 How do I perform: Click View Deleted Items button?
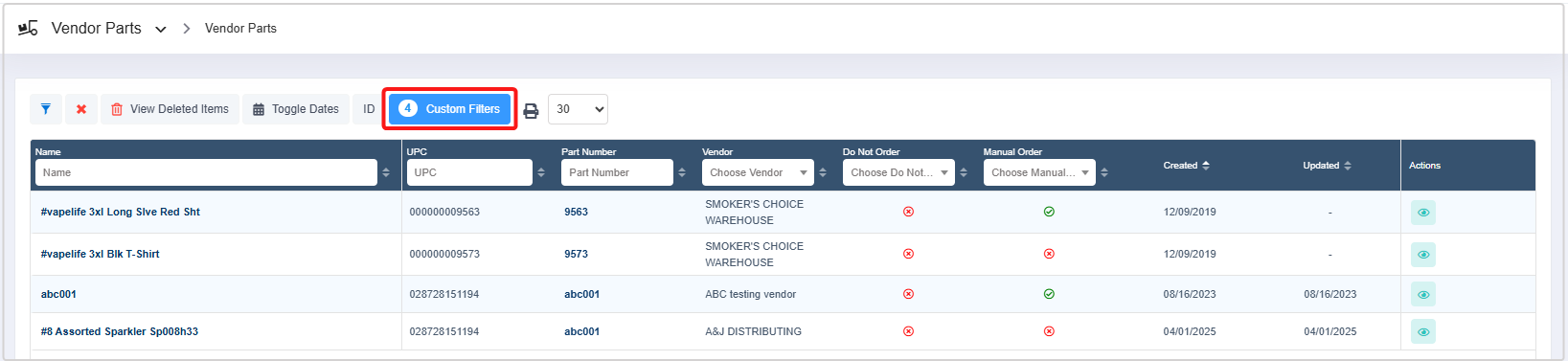click(170, 109)
